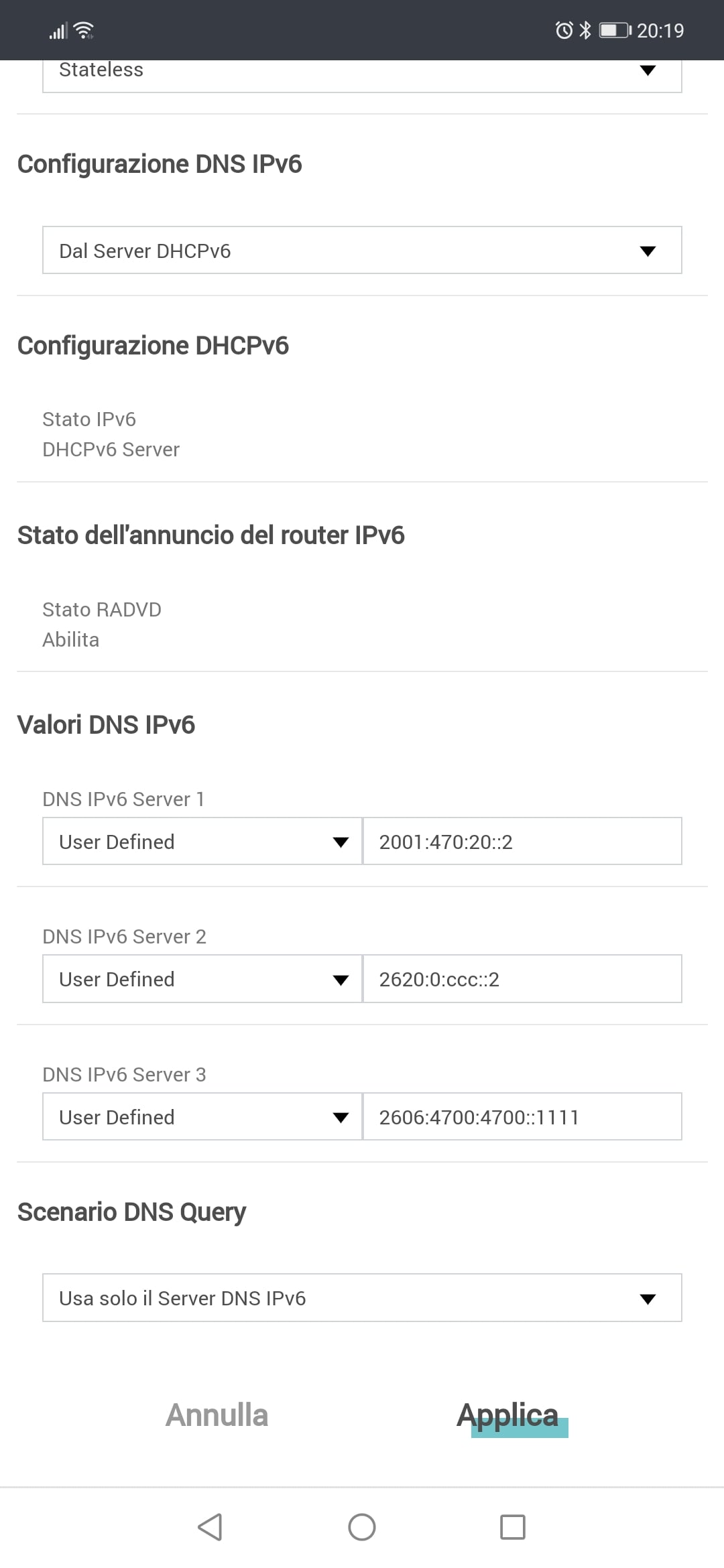Tap the Android home circle icon
Screen dimensions: 724x1568
coord(362,1527)
